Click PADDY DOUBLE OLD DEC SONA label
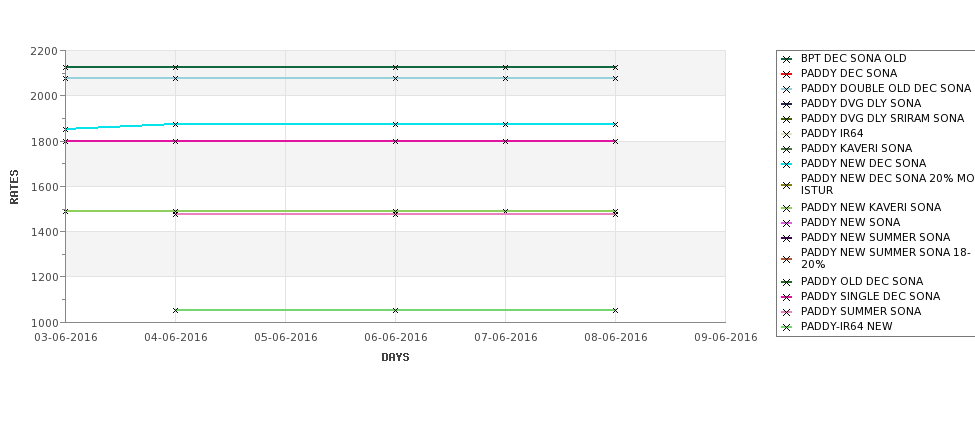The height and width of the screenshot is (429, 975). point(885,88)
